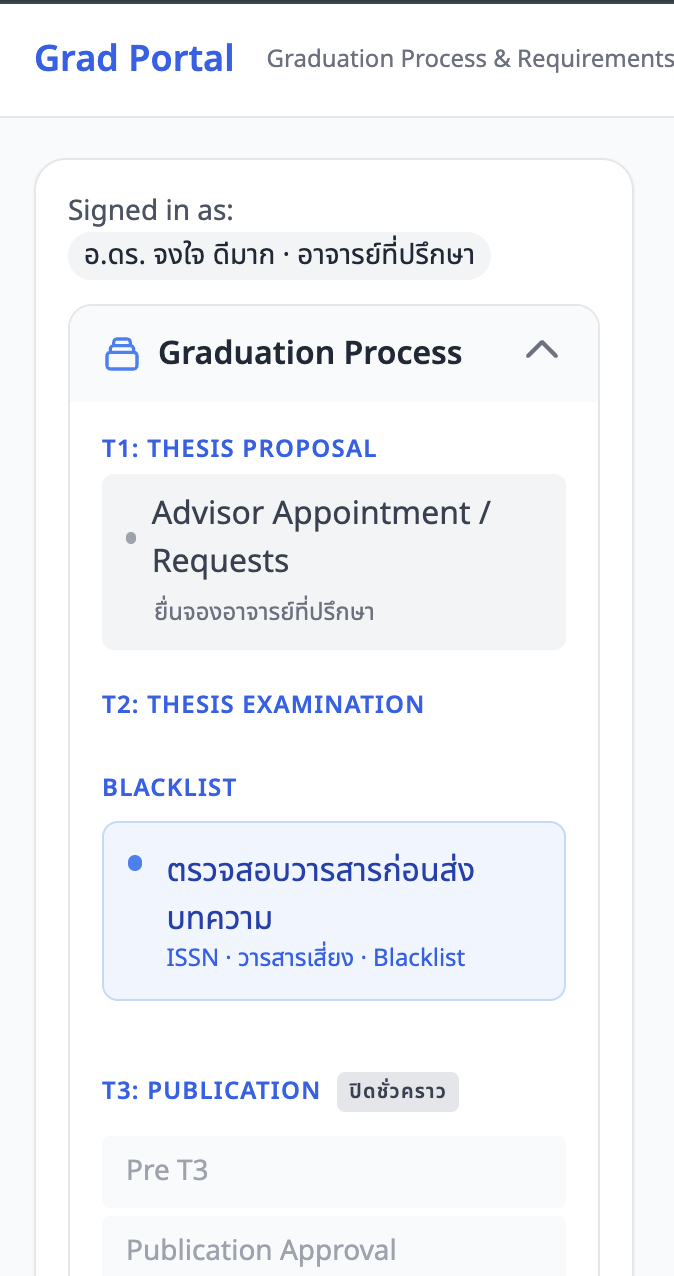The image size is (674, 1276).
Task: Select the Pre T3 item
Action: coord(333,1170)
